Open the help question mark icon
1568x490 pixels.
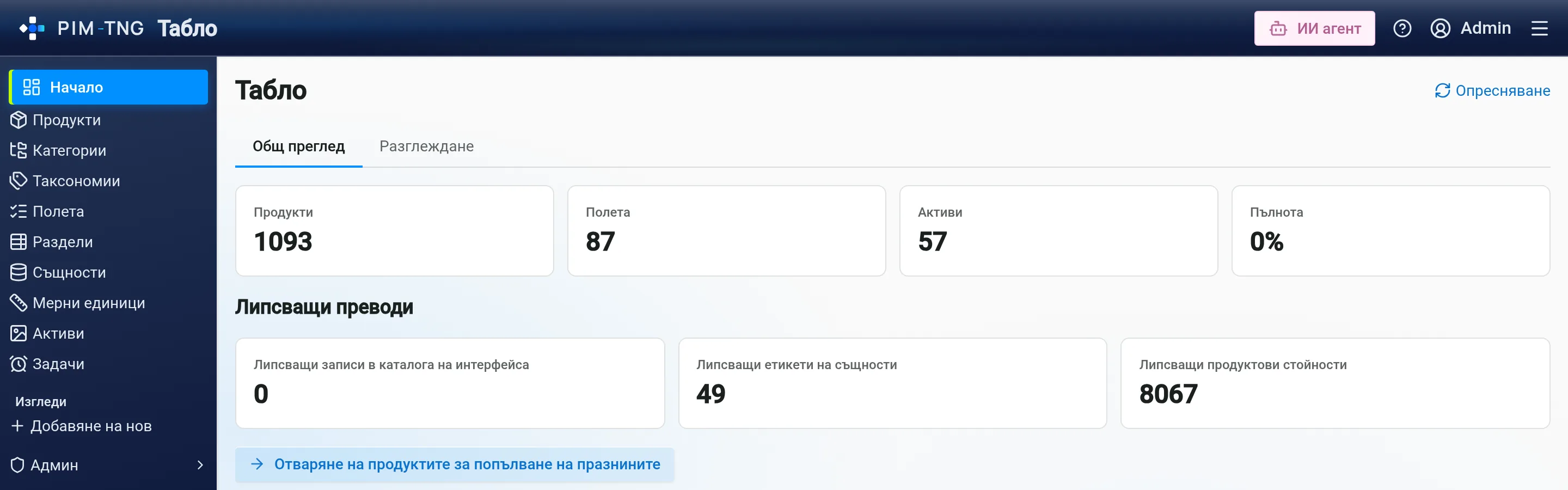1402,28
